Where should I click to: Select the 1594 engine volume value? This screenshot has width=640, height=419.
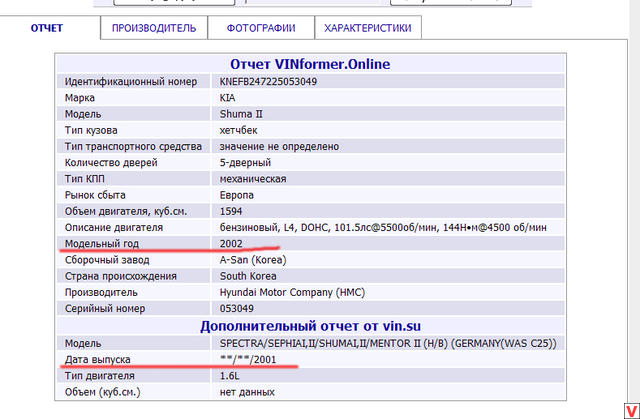pos(231,211)
